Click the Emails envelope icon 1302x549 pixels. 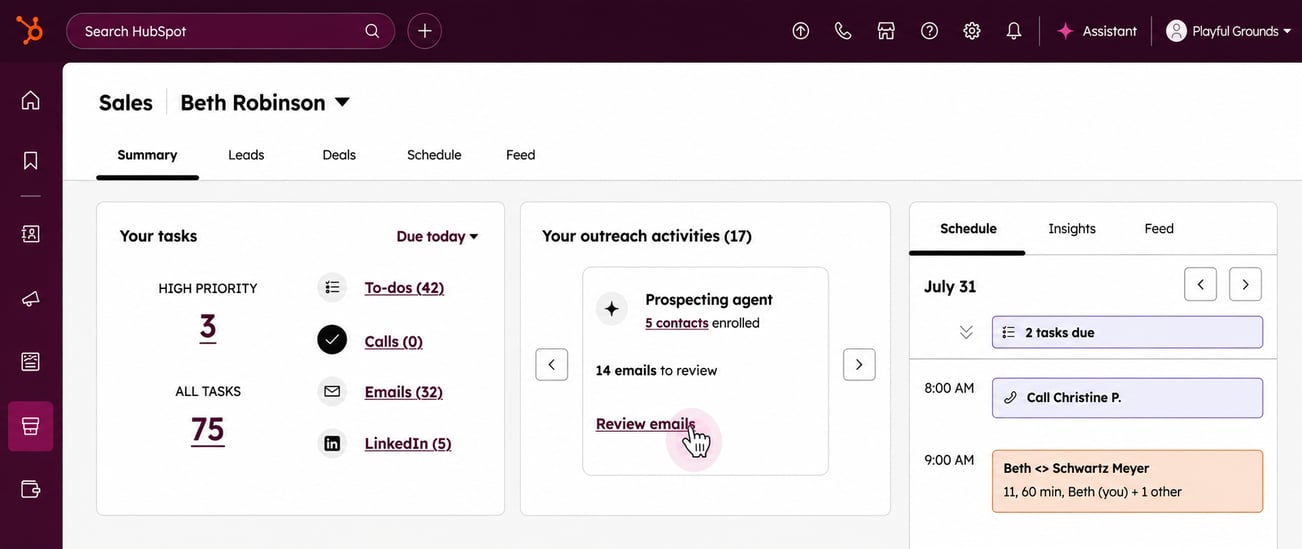click(x=332, y=391)
